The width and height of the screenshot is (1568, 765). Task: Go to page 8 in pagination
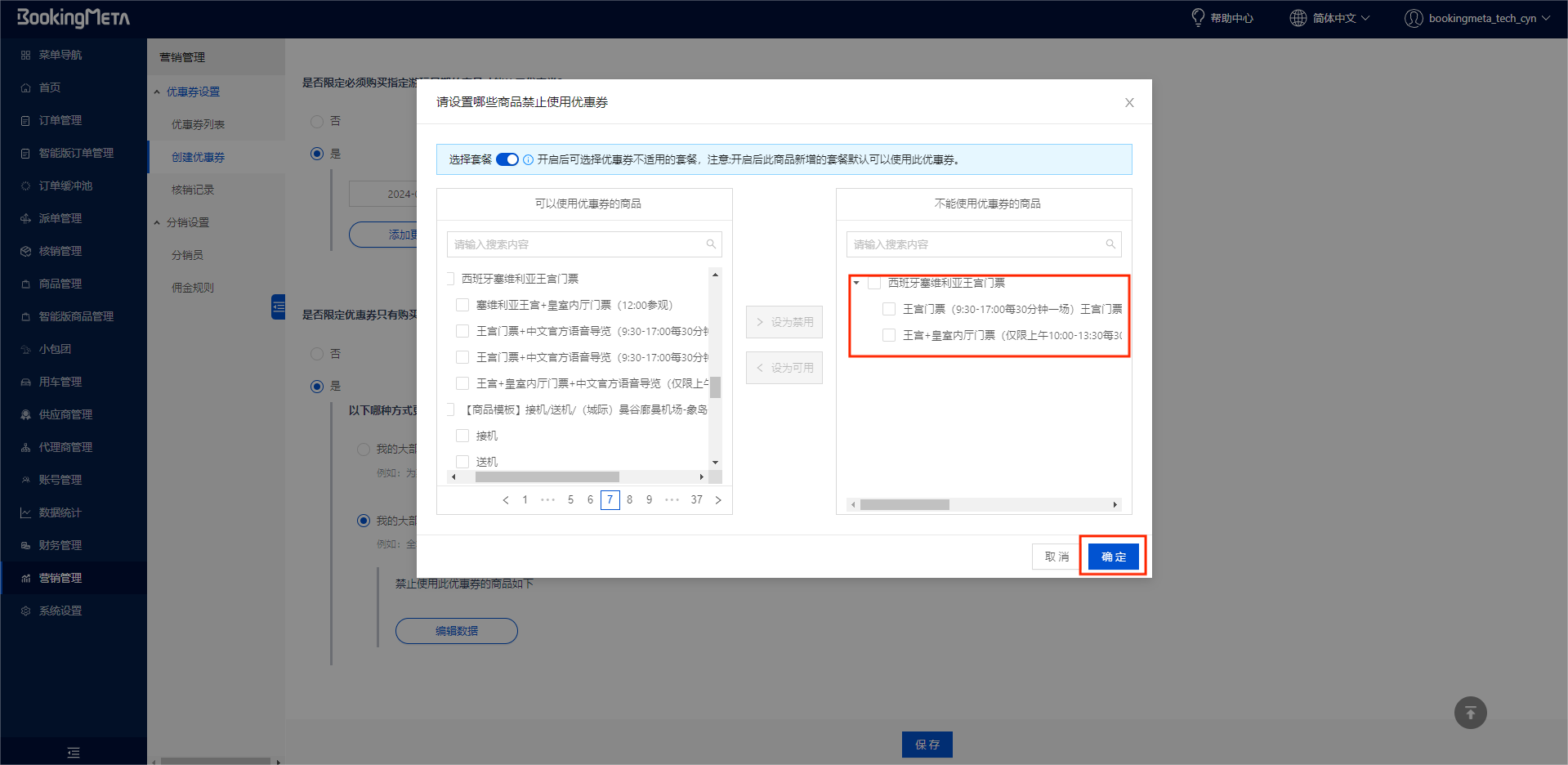coord(629,500)
